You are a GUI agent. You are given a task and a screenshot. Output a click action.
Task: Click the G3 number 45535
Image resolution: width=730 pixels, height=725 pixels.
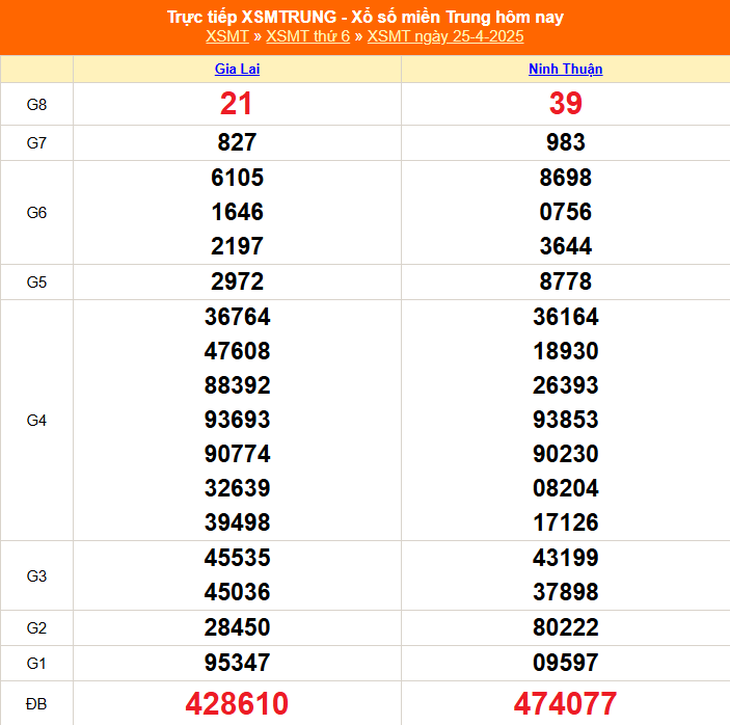point(237,558)
